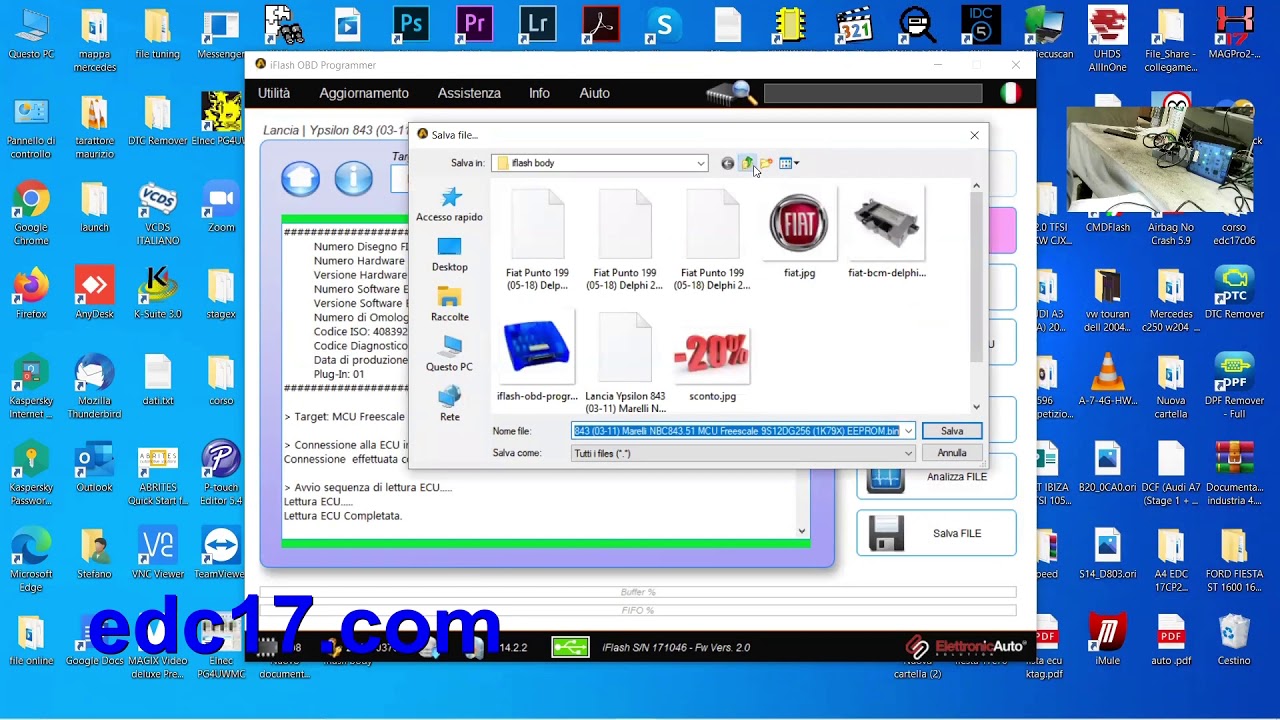Image resolution: width=1280 pixels, height=720 pixels.
Task: Open AnyDesk desktop icon
Action: tap(94, 294)
